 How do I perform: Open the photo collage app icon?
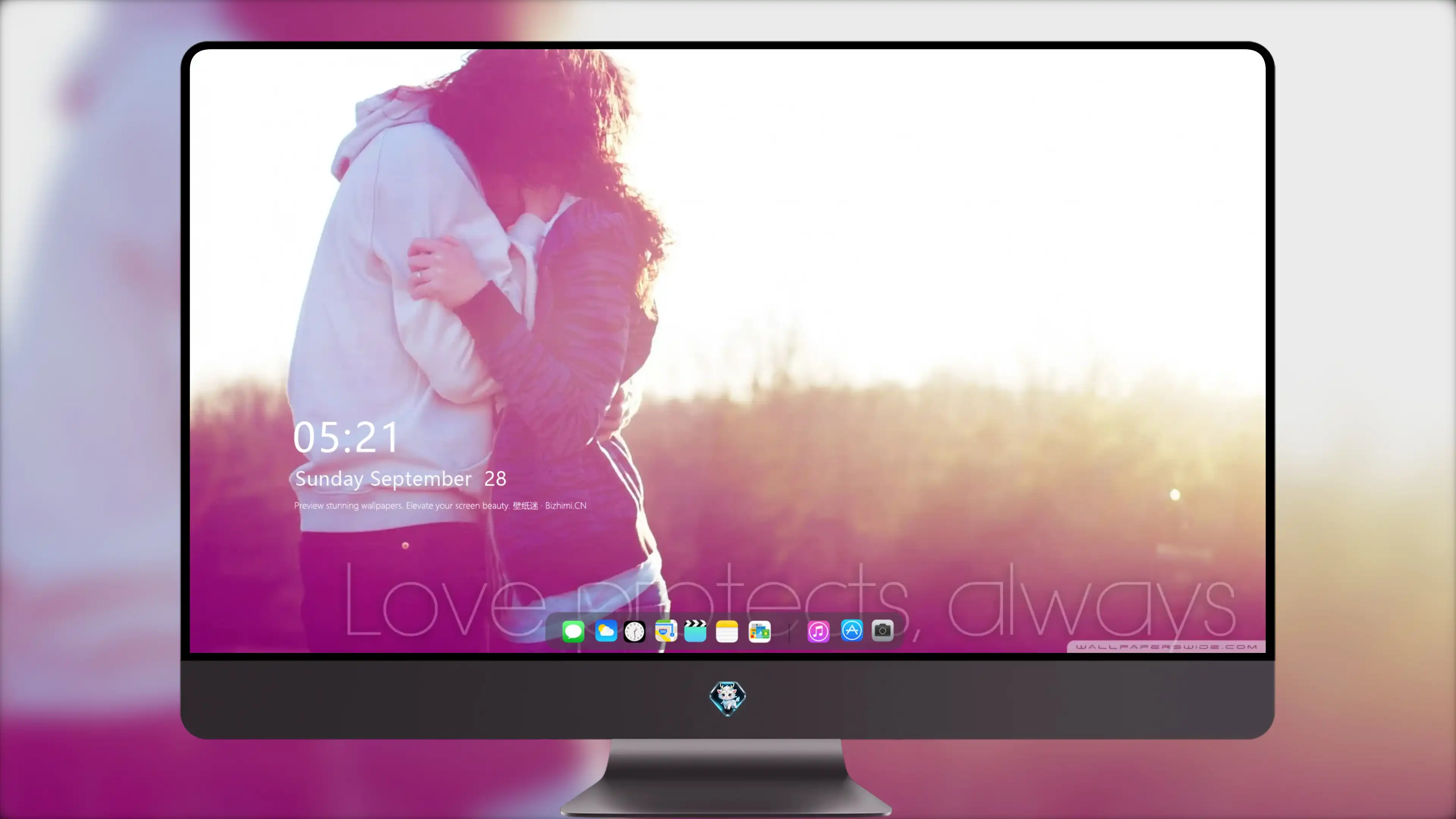pos(759,631)
